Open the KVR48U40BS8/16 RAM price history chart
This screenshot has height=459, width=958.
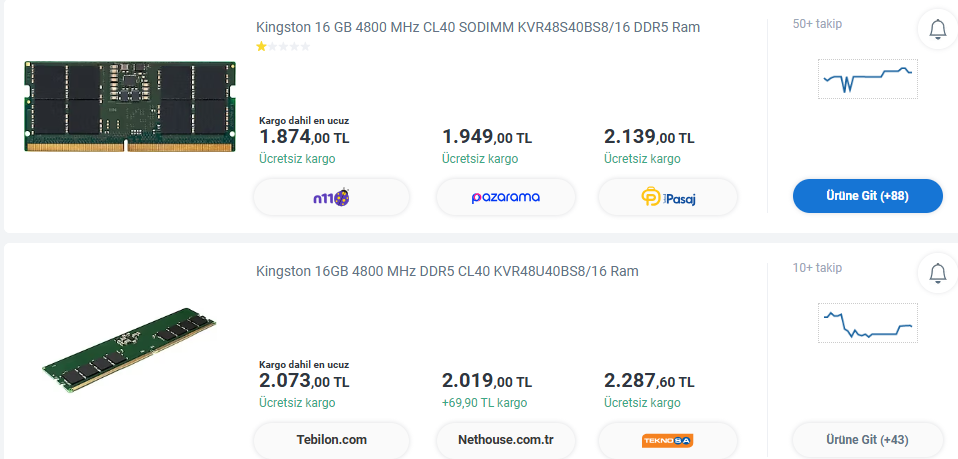867,323
